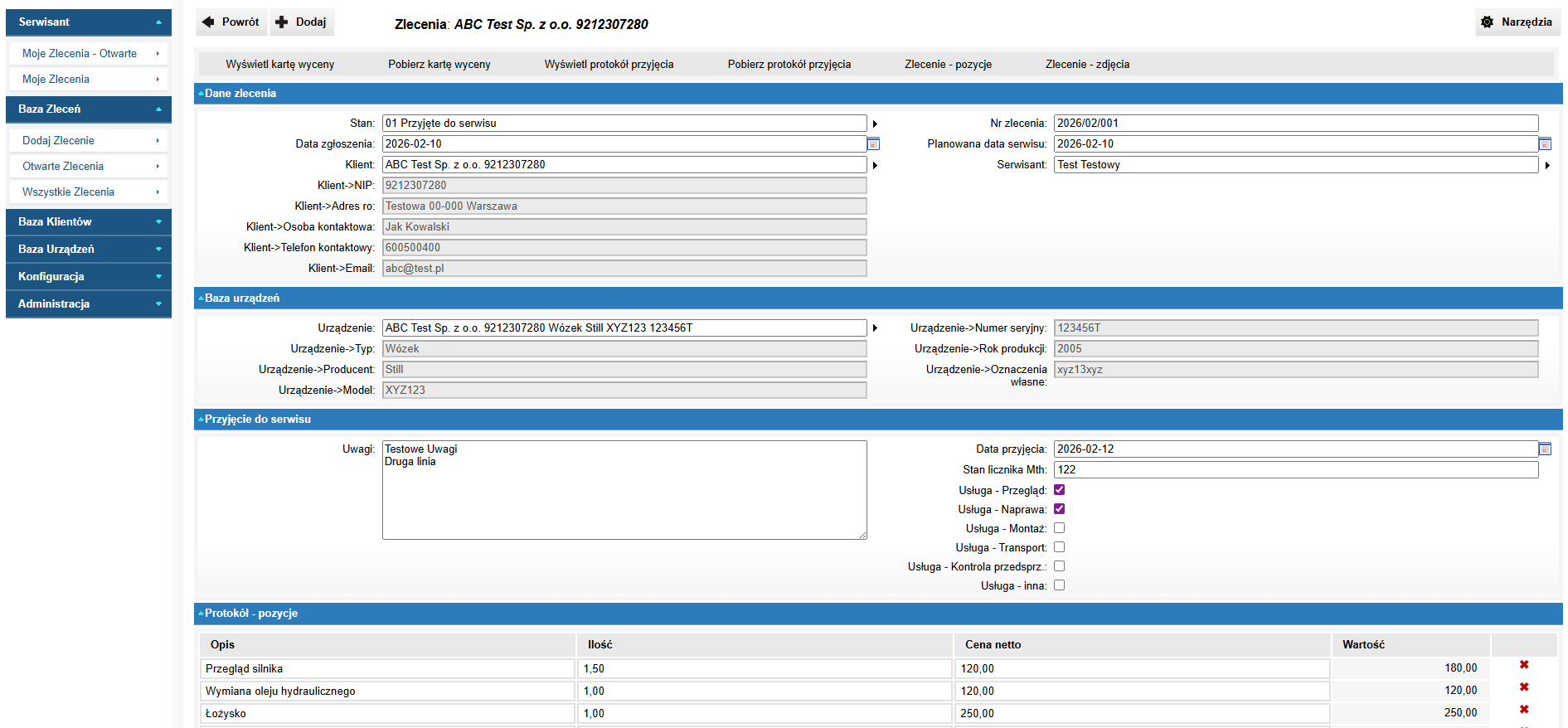1568x728 pixels.
Task: Uncheck the Usługa - Przegląd checkbox
Action: click(1059, 490)
